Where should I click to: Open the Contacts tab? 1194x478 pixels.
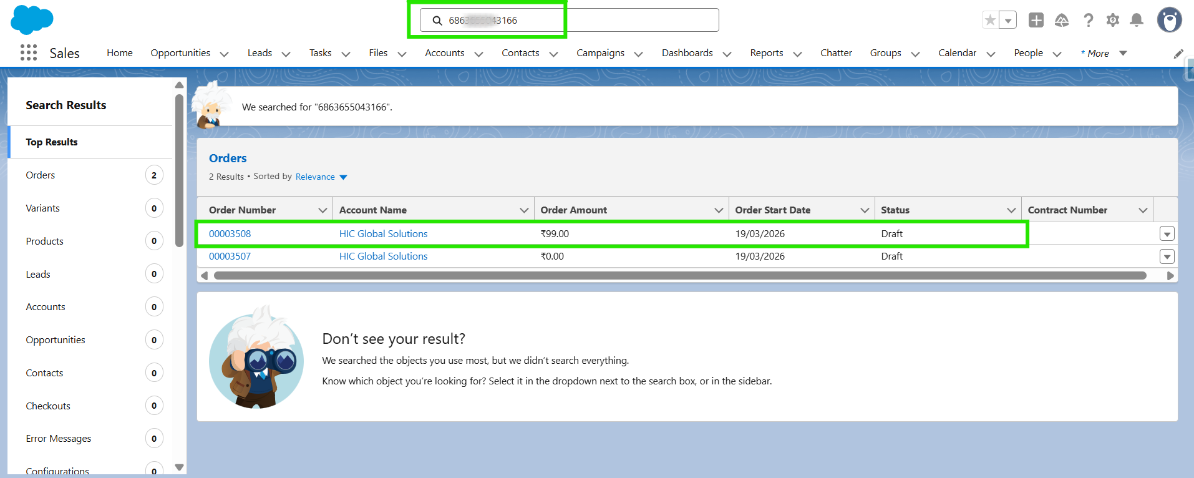click(520, 53)
